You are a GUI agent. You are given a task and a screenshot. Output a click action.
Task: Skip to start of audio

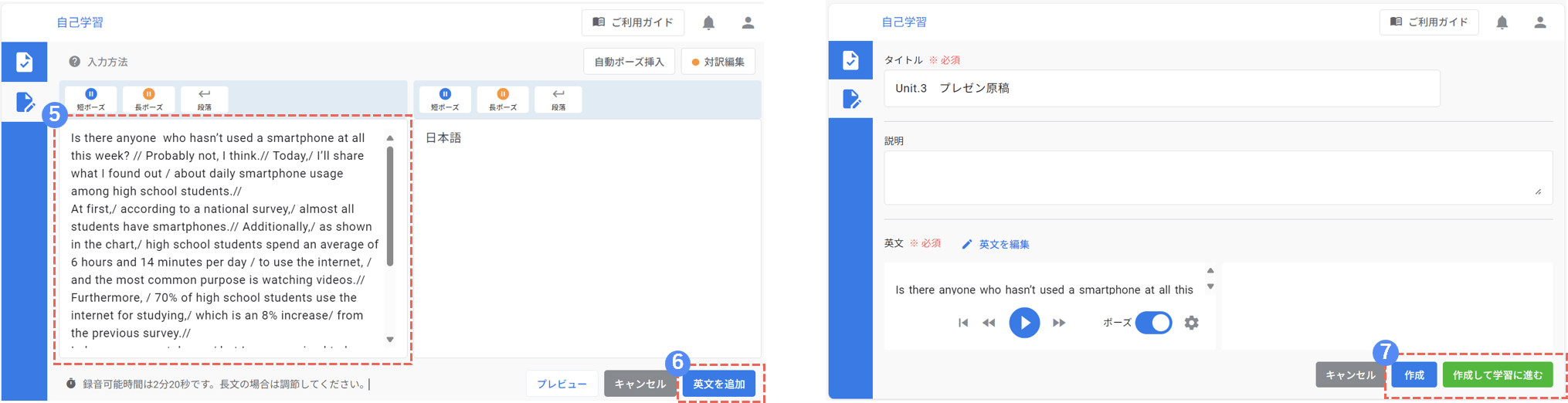963,323
